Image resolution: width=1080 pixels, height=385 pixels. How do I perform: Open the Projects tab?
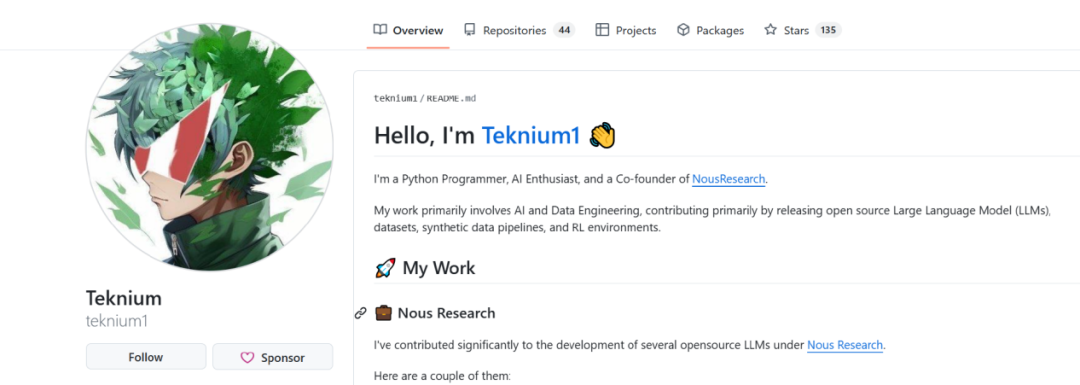click(x=625, y=30)
